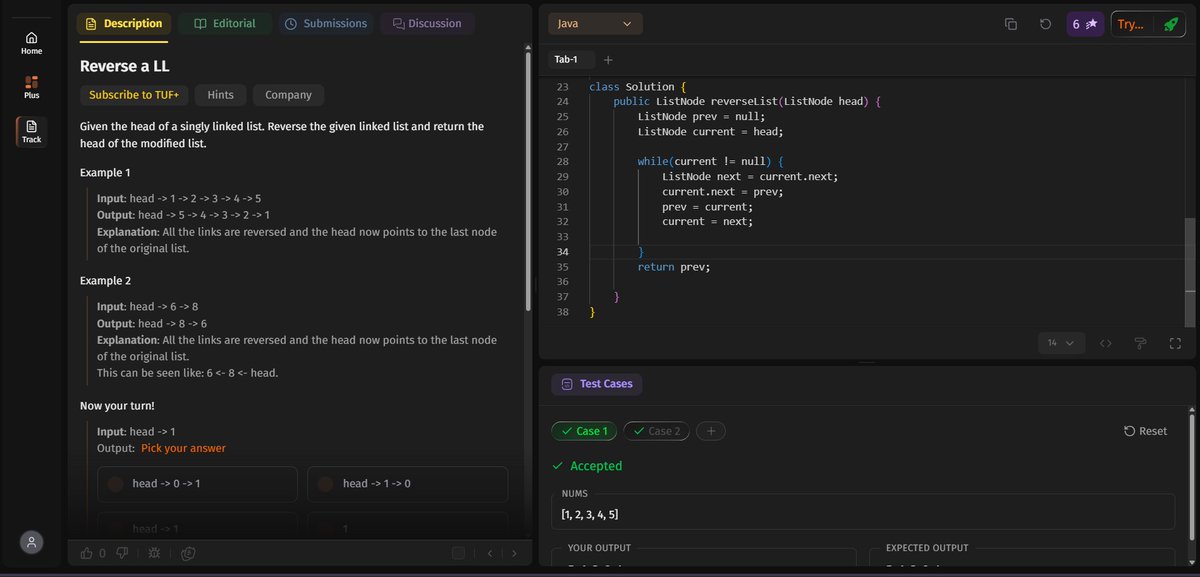Like the problem with thumbs up
This screenshot has width=1200, height=577.
click(87, 553)
